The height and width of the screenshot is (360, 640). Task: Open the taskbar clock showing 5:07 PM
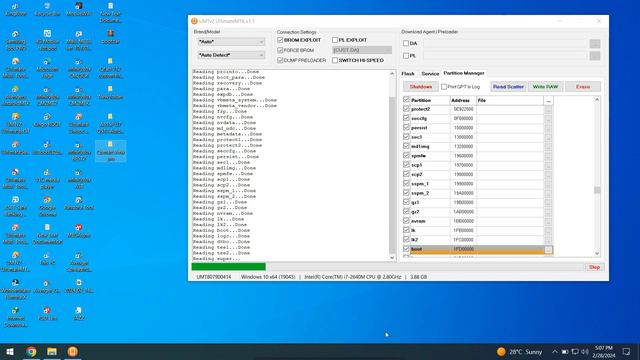point(604,351)
